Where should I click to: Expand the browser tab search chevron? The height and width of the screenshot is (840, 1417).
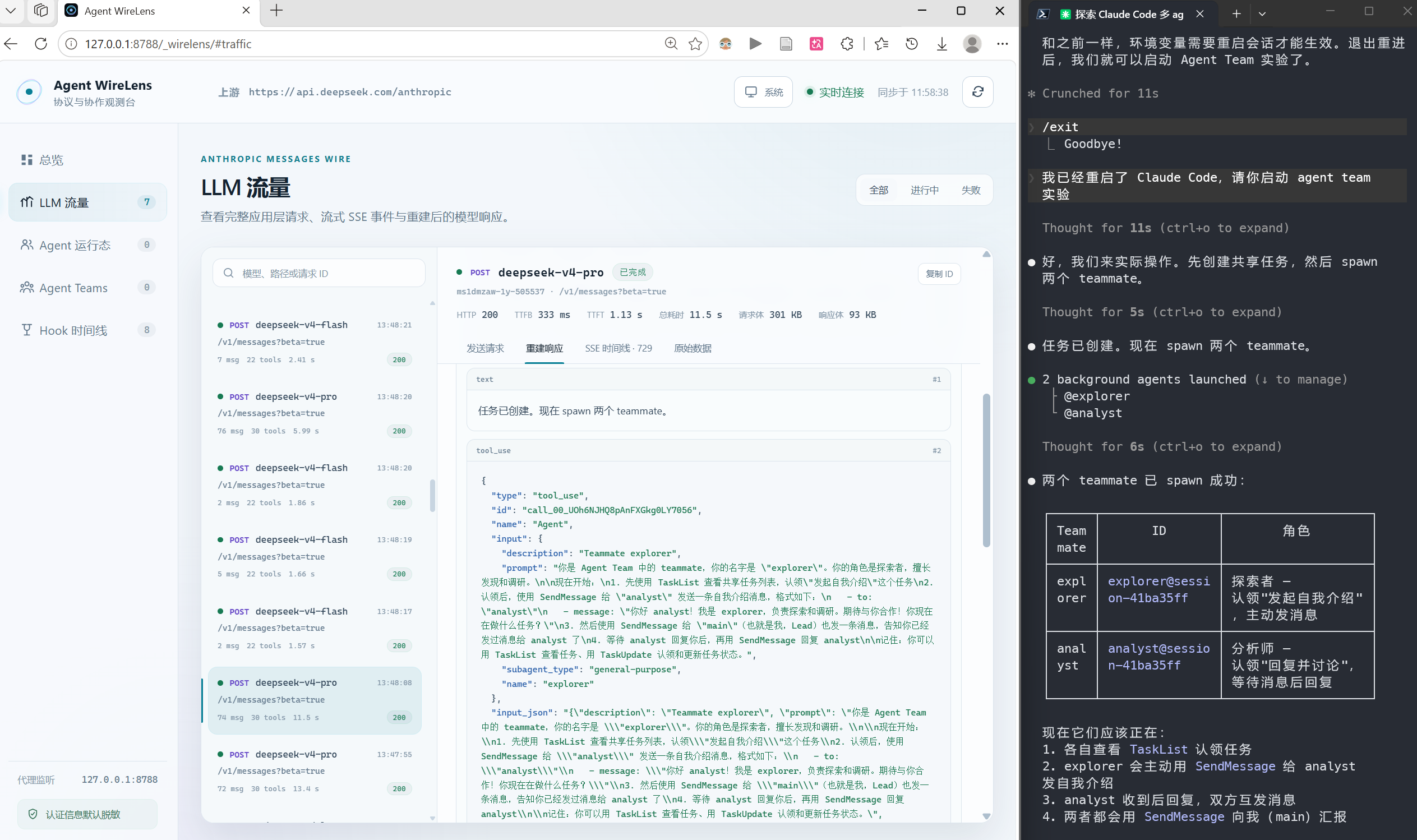pyautogui.click(x=11, y=10)
